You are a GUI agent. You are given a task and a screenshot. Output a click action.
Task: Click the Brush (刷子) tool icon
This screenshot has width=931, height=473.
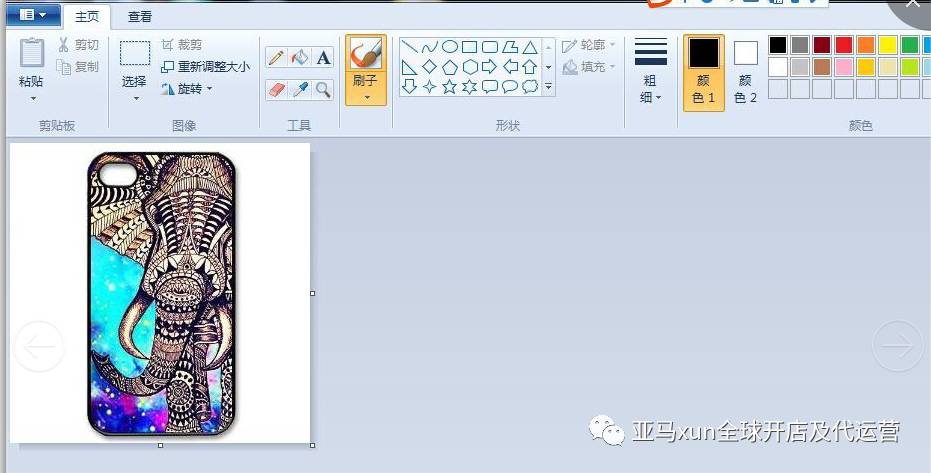coord(366,54)
